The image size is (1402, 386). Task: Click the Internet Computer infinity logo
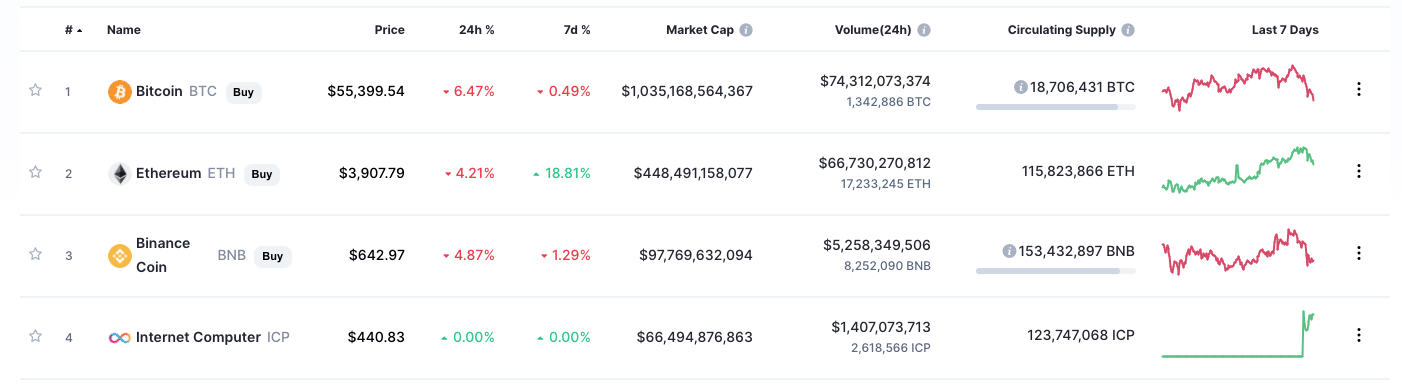pos(119,338)
